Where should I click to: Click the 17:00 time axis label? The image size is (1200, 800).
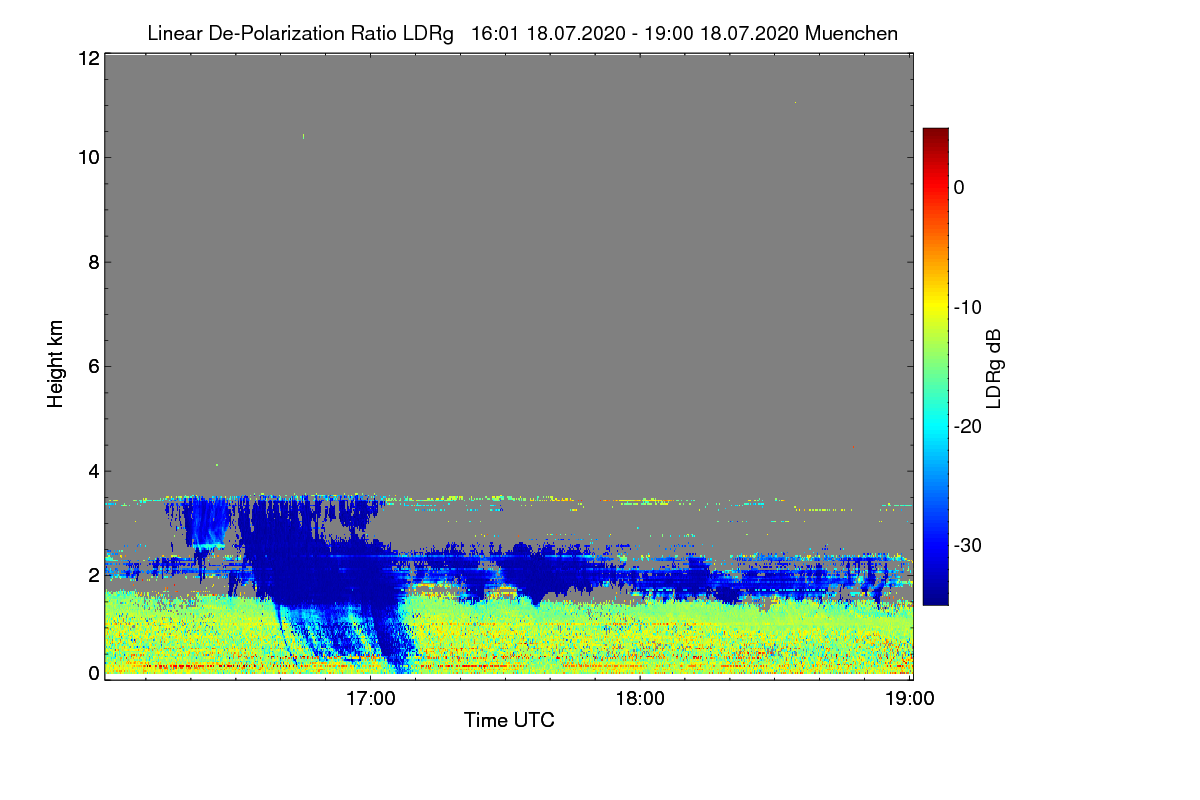(370, 699)
